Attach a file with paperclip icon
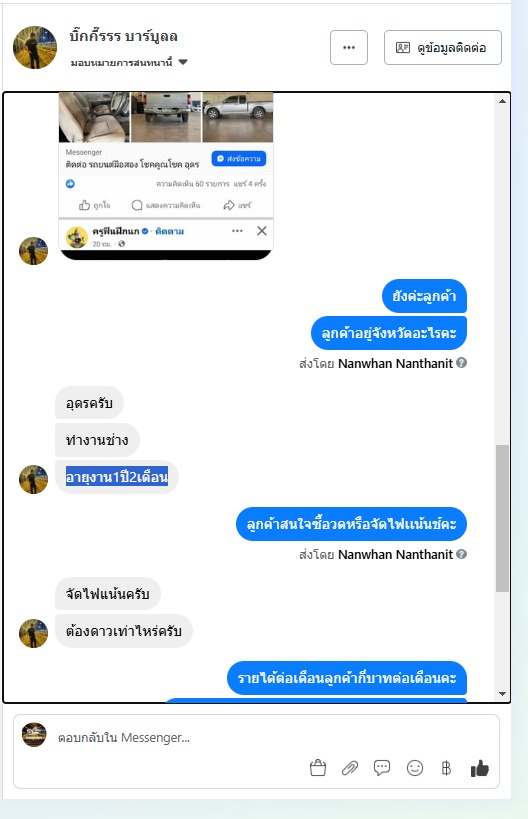The image size is (528, 819). (350, 768)
